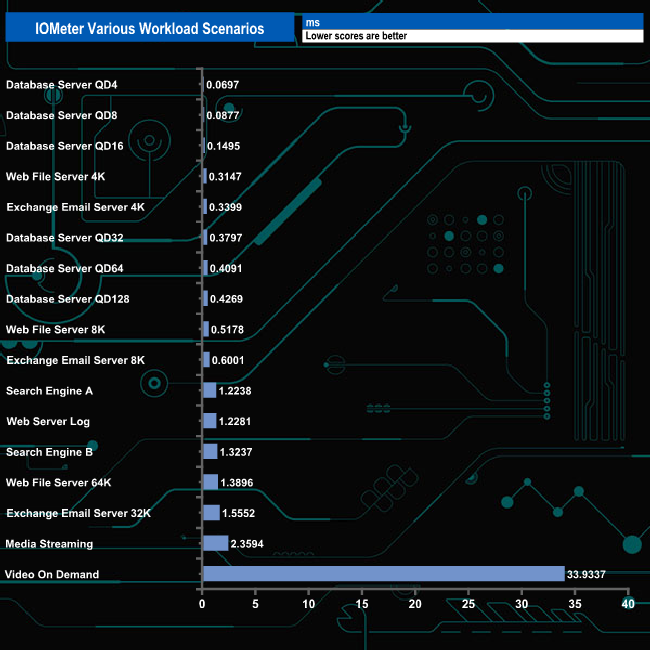Click the Web File Server 64K bar
650x650 pixels.
click(x=210, y=482)
